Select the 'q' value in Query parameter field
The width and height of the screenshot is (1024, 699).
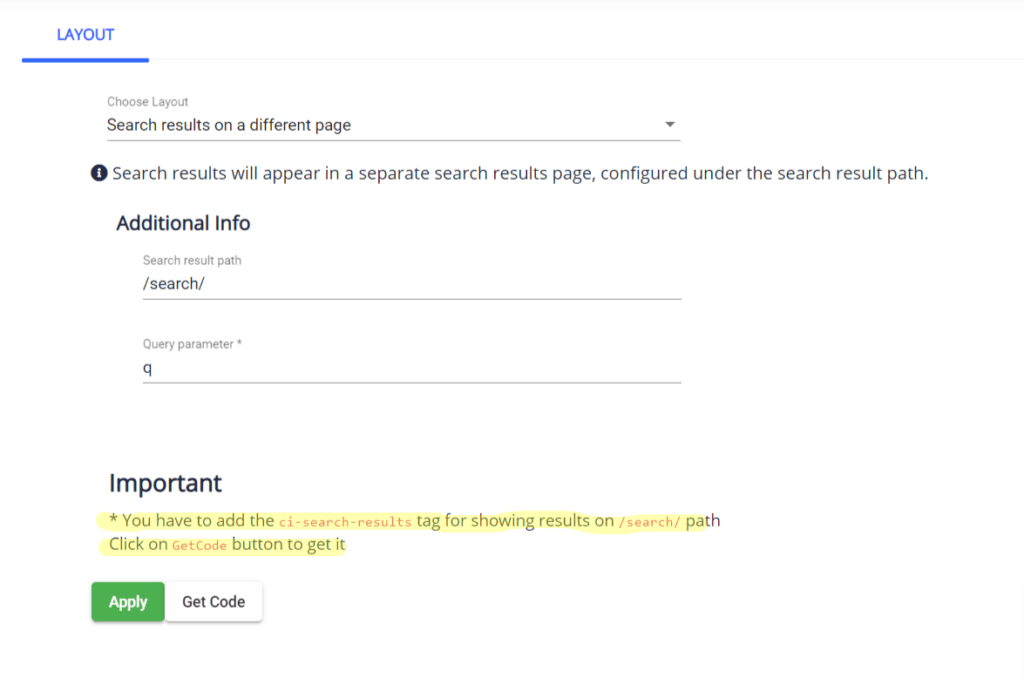pyautogui.click(x=146, y=367)
